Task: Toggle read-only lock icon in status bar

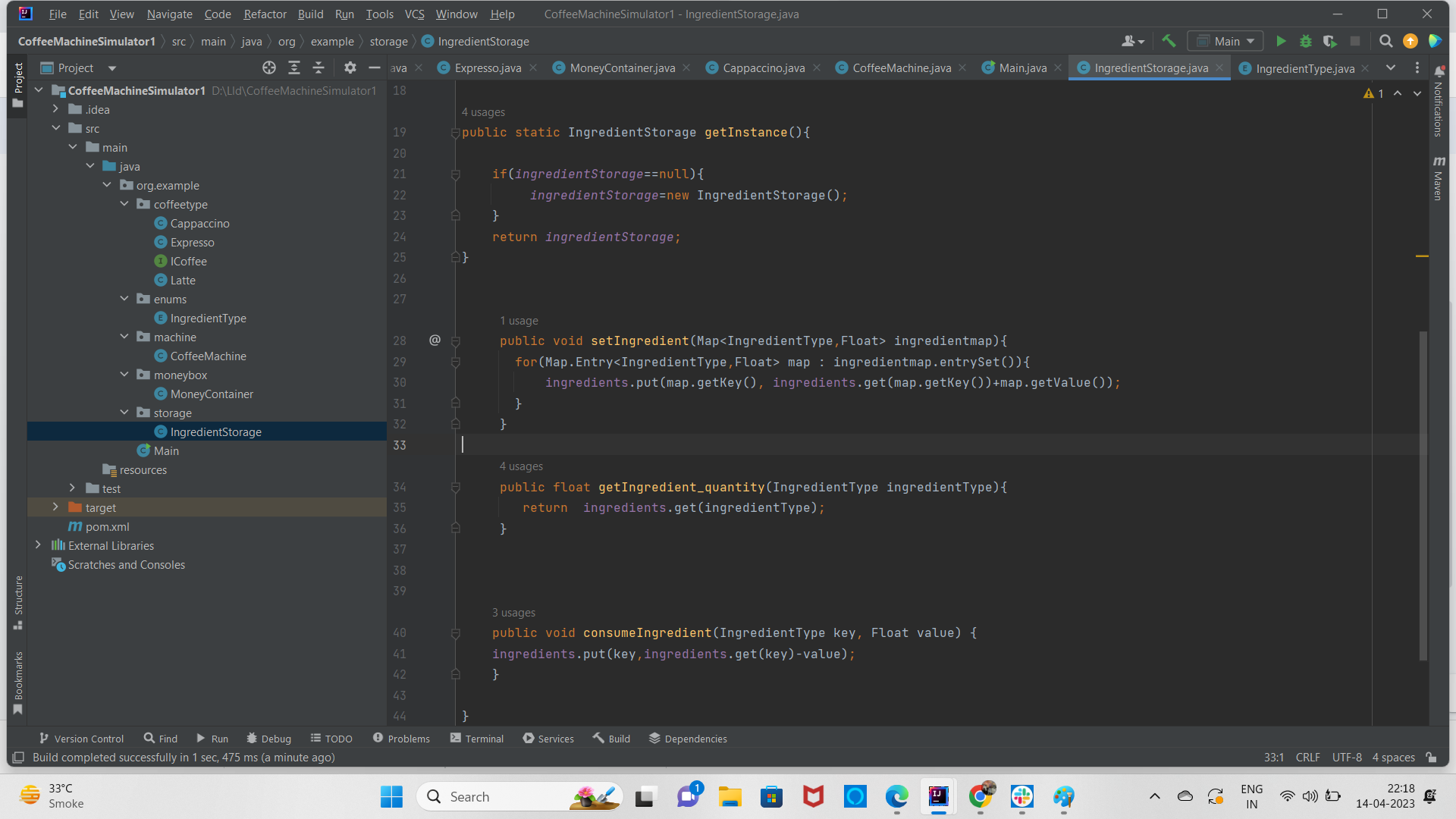Action: [1431, 758]
